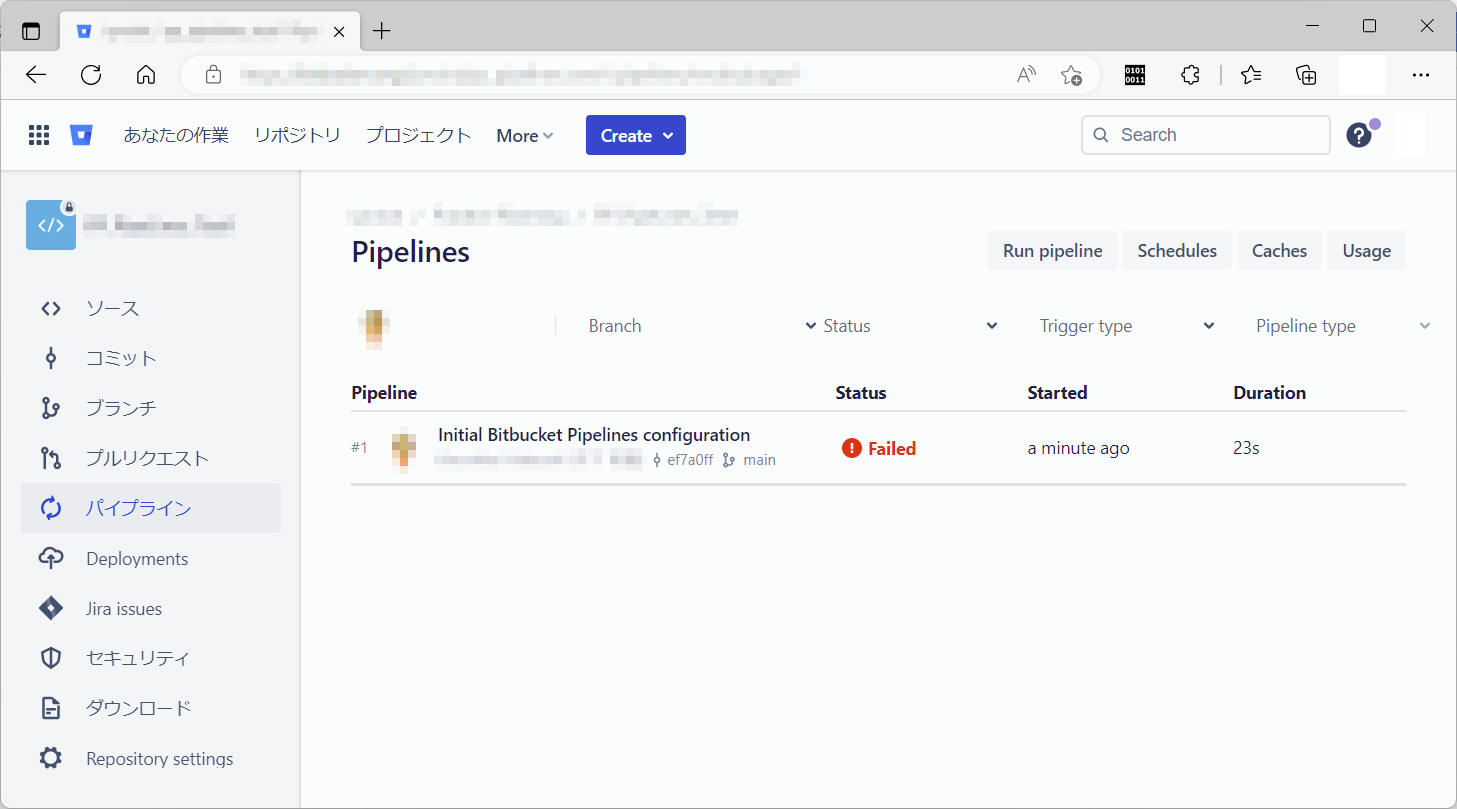The image size is (1457, 809).
Task: Open the failed Initial Bitbucket Pipelines configuration run
Action: 593,434
